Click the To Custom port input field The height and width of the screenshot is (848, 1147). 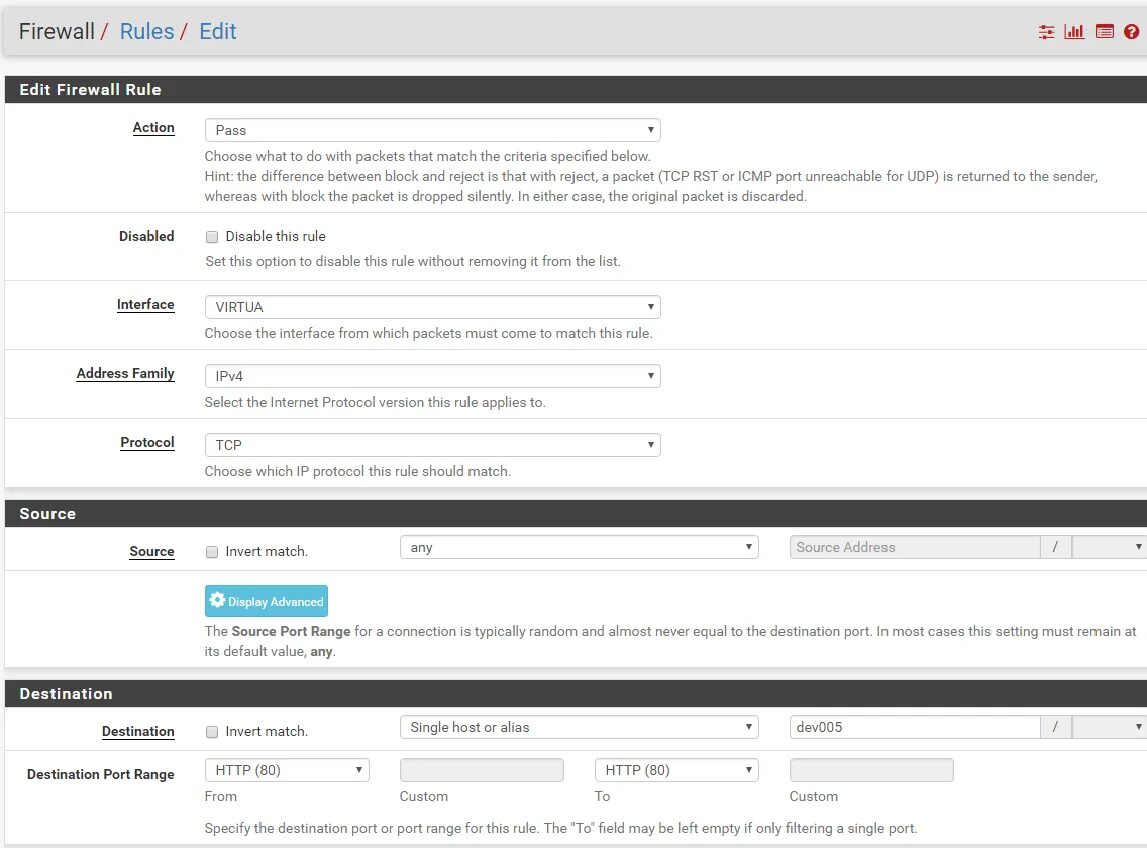[871, 770]
